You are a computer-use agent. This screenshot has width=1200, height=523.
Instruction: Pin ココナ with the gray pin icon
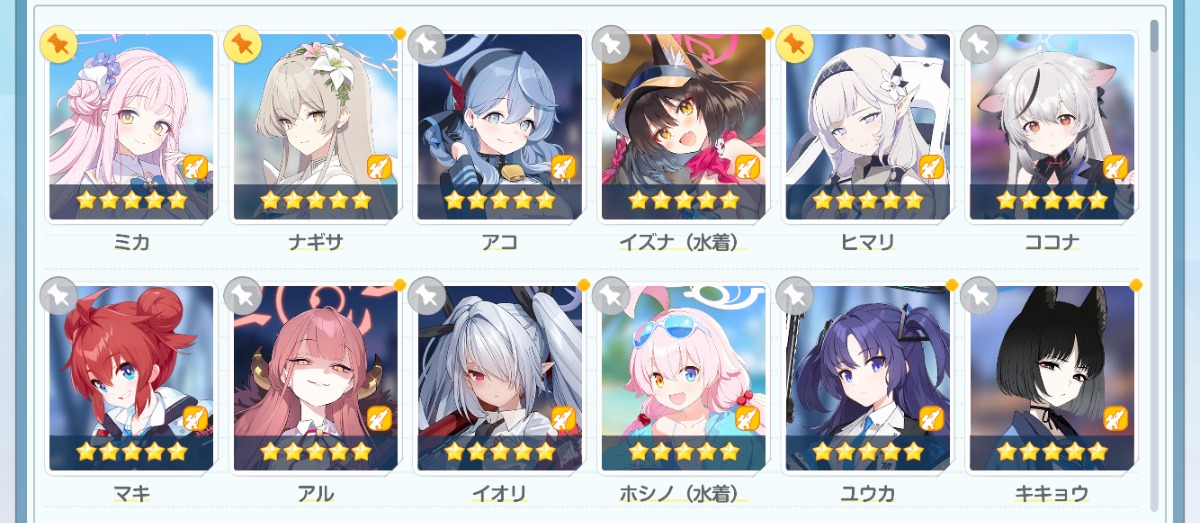coord(979,44)
